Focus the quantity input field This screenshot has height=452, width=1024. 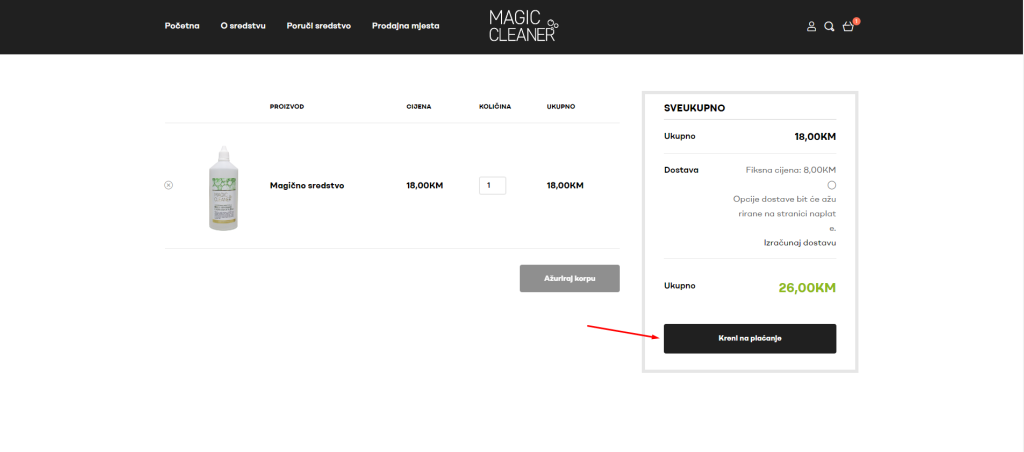[492, 185]
